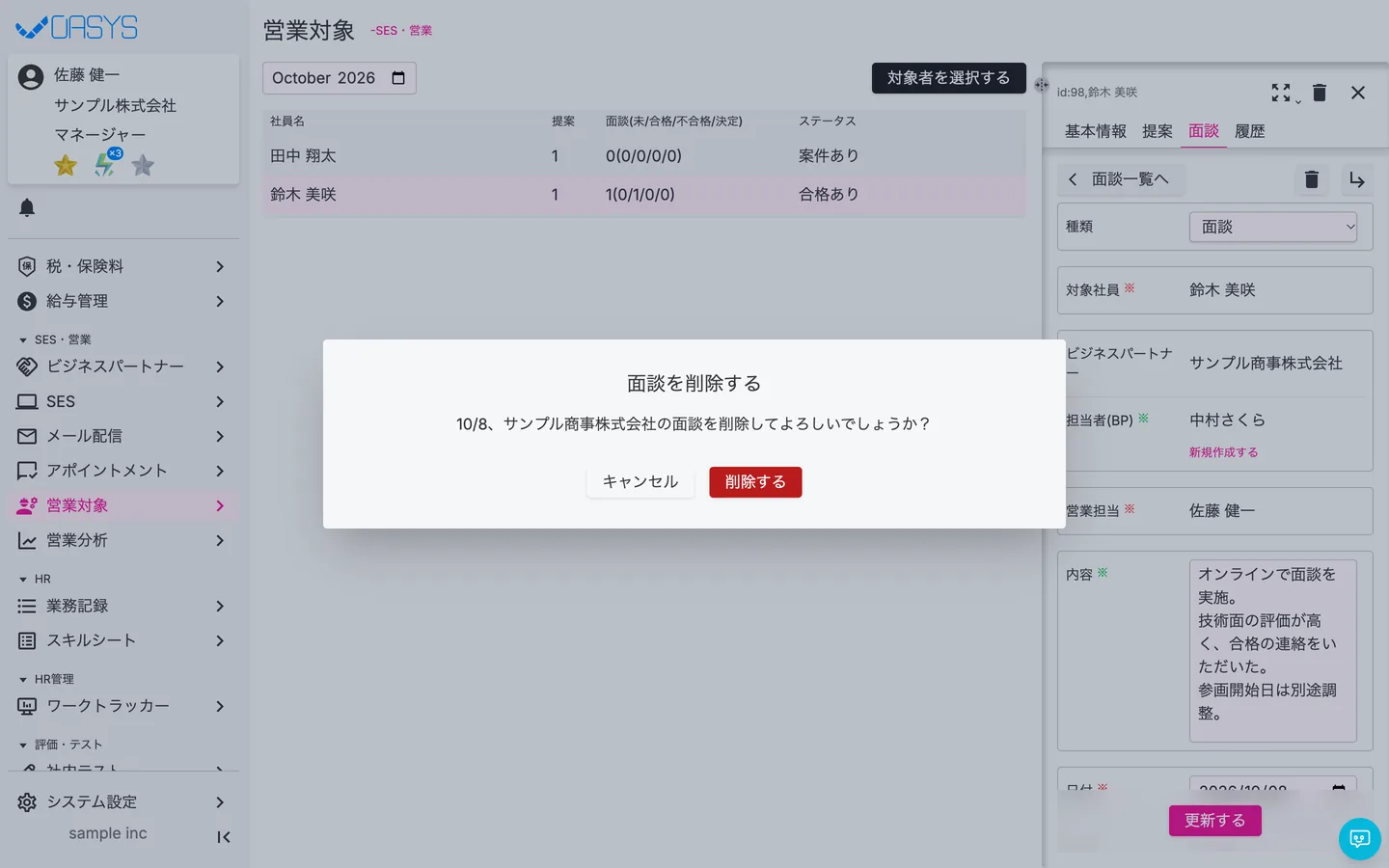Click the 内容 text area

(1273, 651)
